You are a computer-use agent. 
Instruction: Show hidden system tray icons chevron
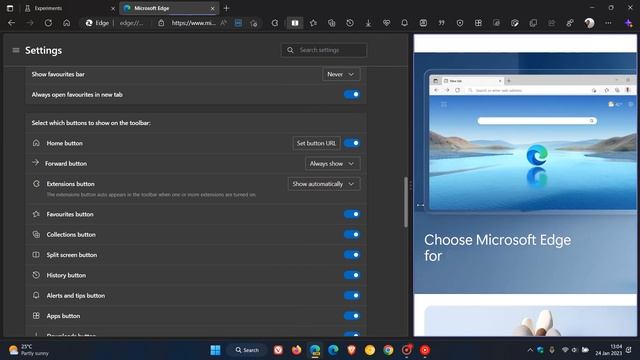[x=530, y=350]
